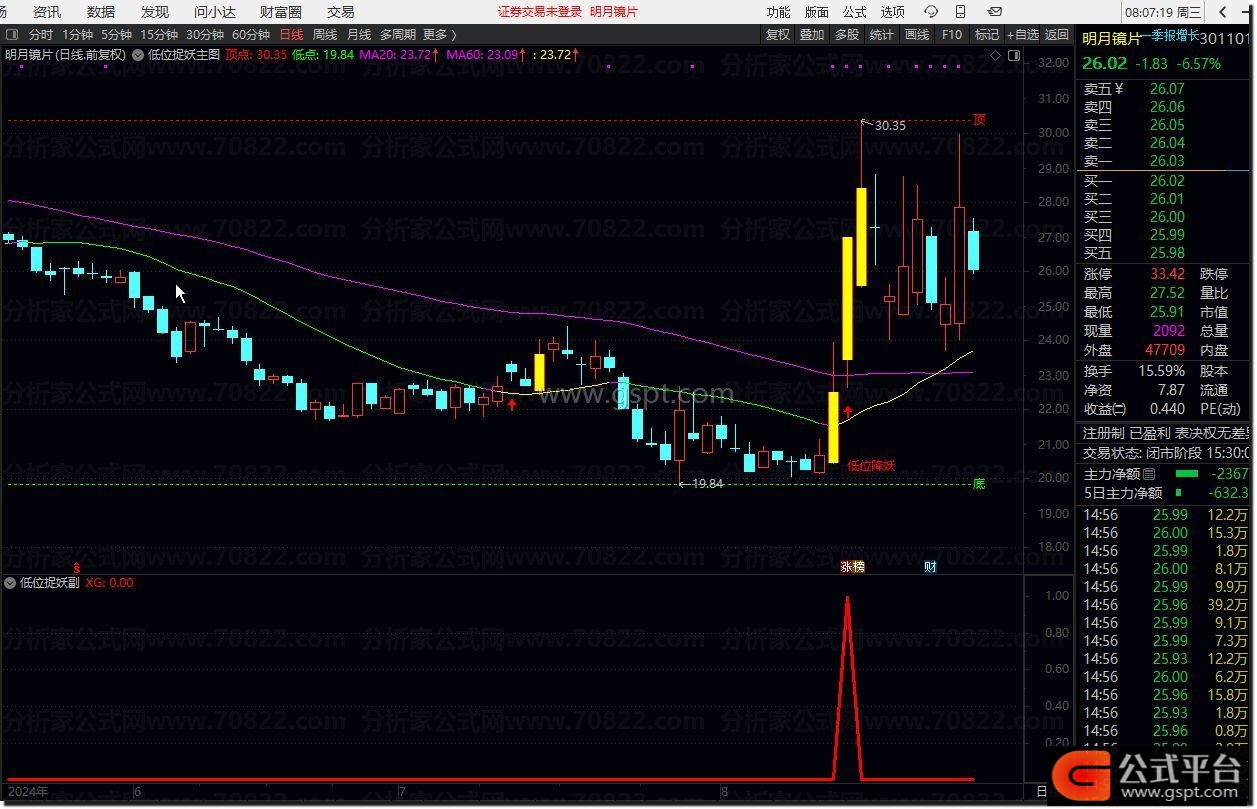Switch to 5分钟 chart period
This screenshot has height=809, width=1257.
(116, 34)
